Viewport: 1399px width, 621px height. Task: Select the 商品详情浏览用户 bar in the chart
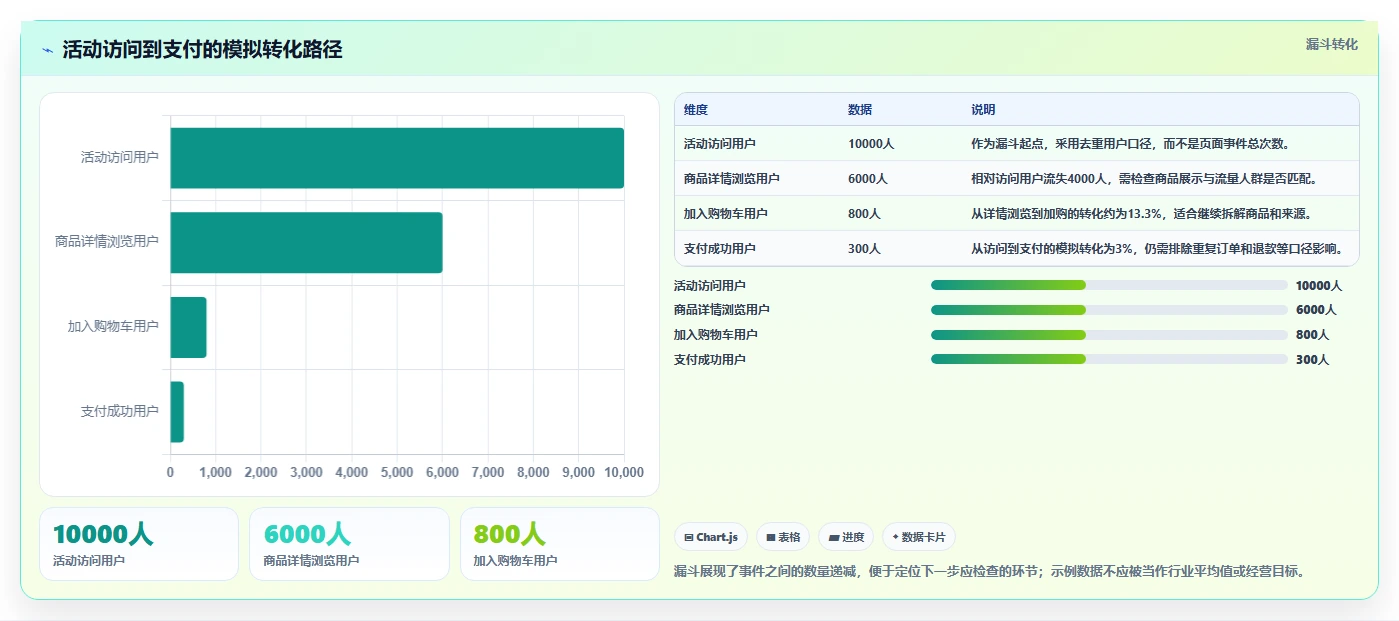coord(306,242)
